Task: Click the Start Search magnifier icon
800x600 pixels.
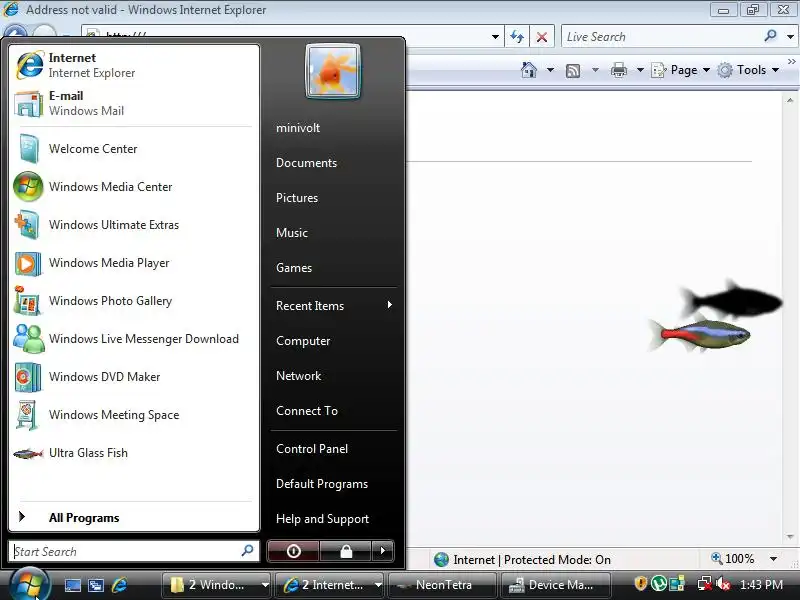Action: point(247,551)
